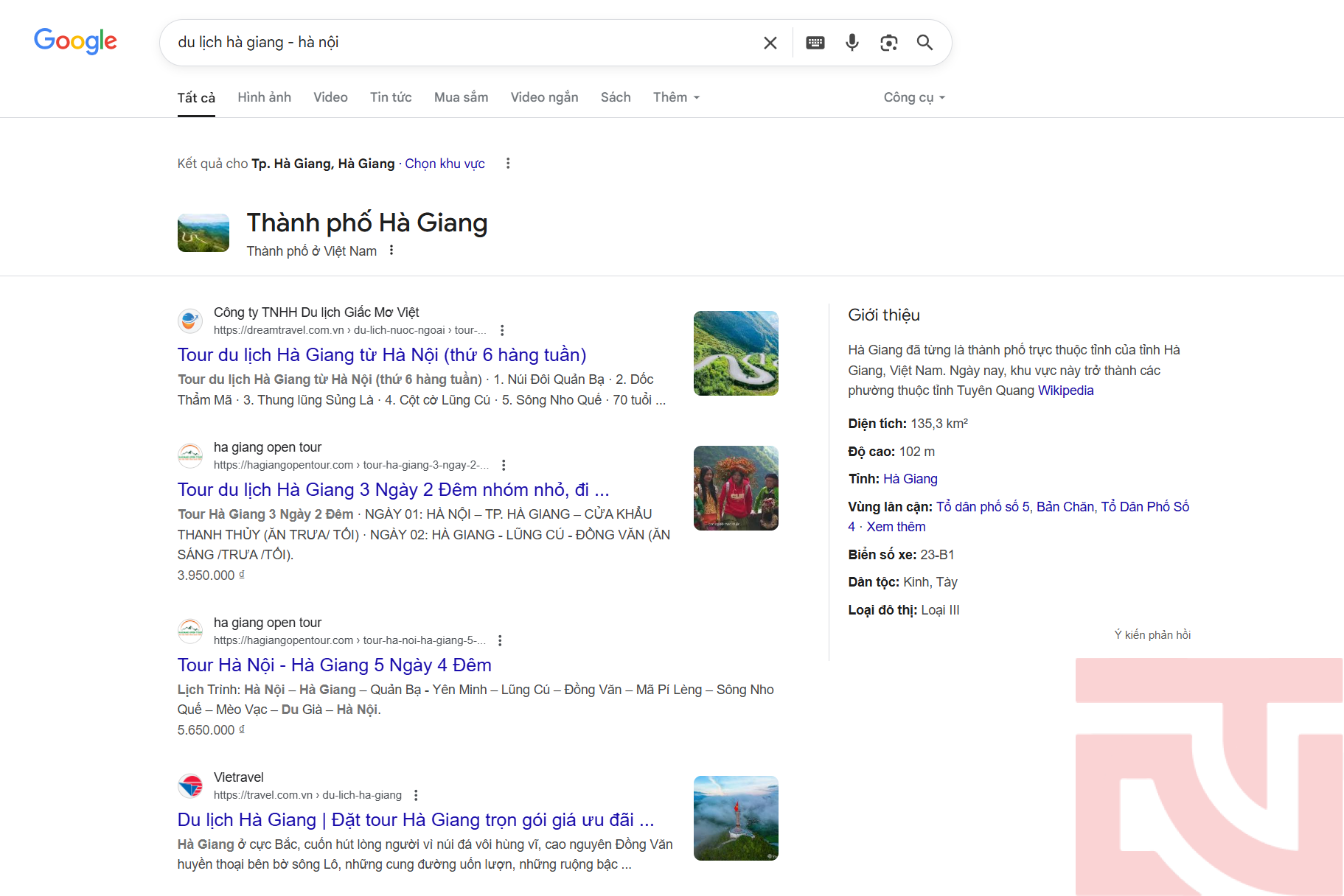
Task: Switch to the Hình ảnh tab
Action: coord(264,97)
